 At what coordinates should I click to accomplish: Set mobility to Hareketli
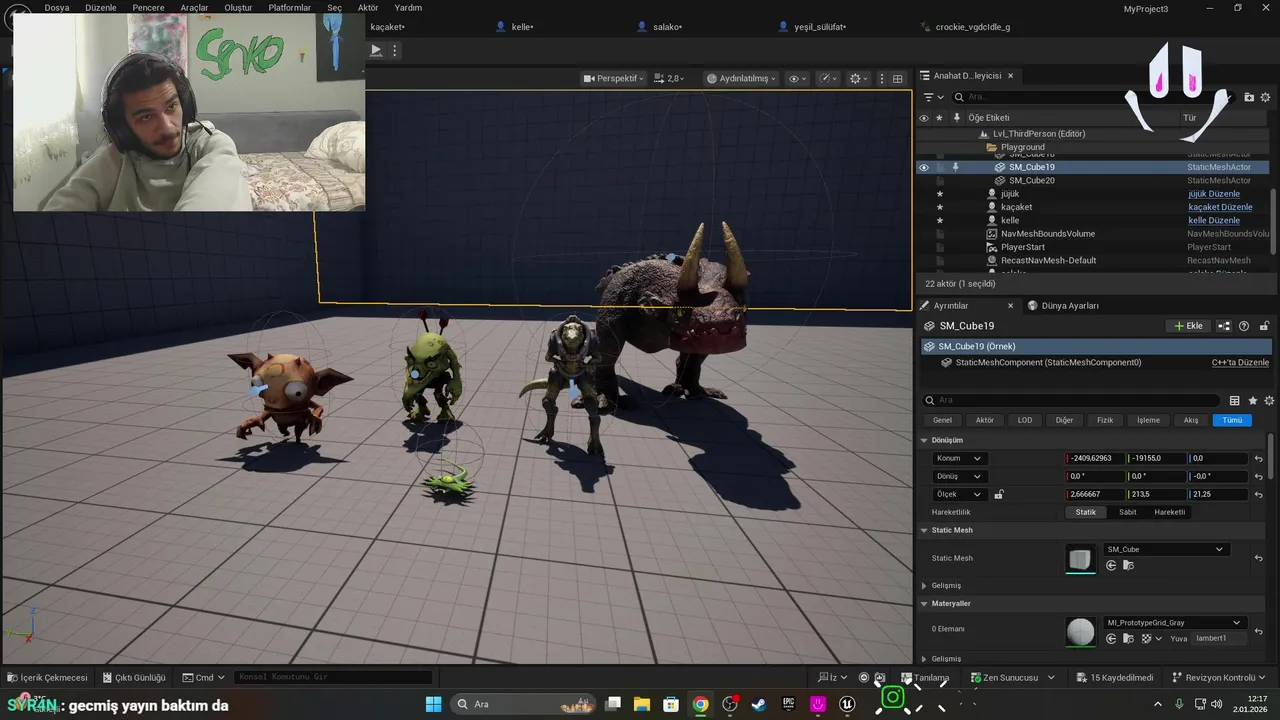(1169, 512)
